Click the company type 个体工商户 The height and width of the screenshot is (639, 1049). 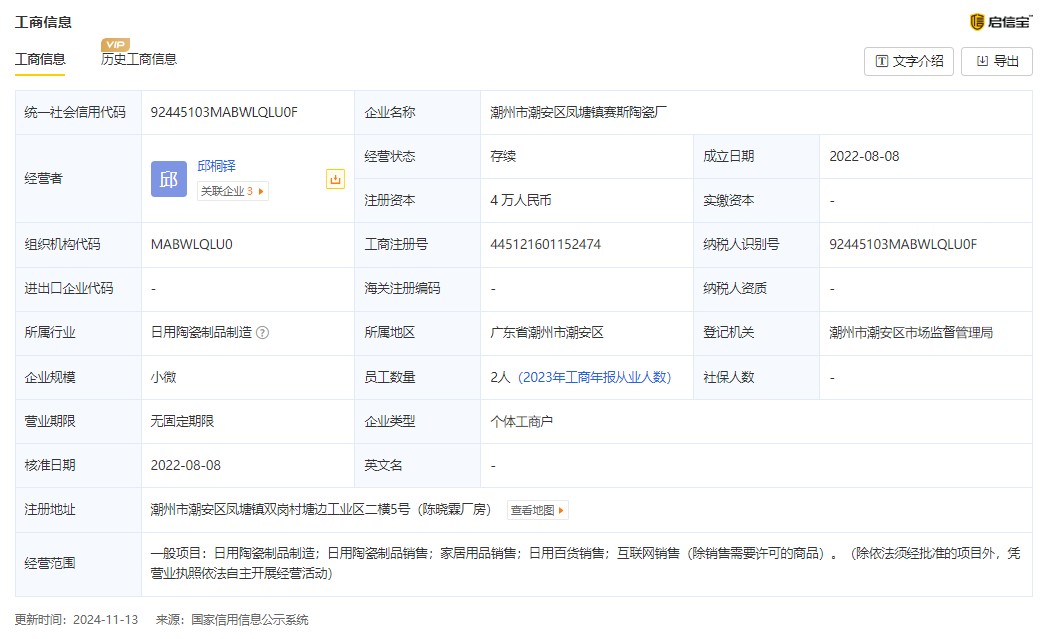tap(521, 422)
